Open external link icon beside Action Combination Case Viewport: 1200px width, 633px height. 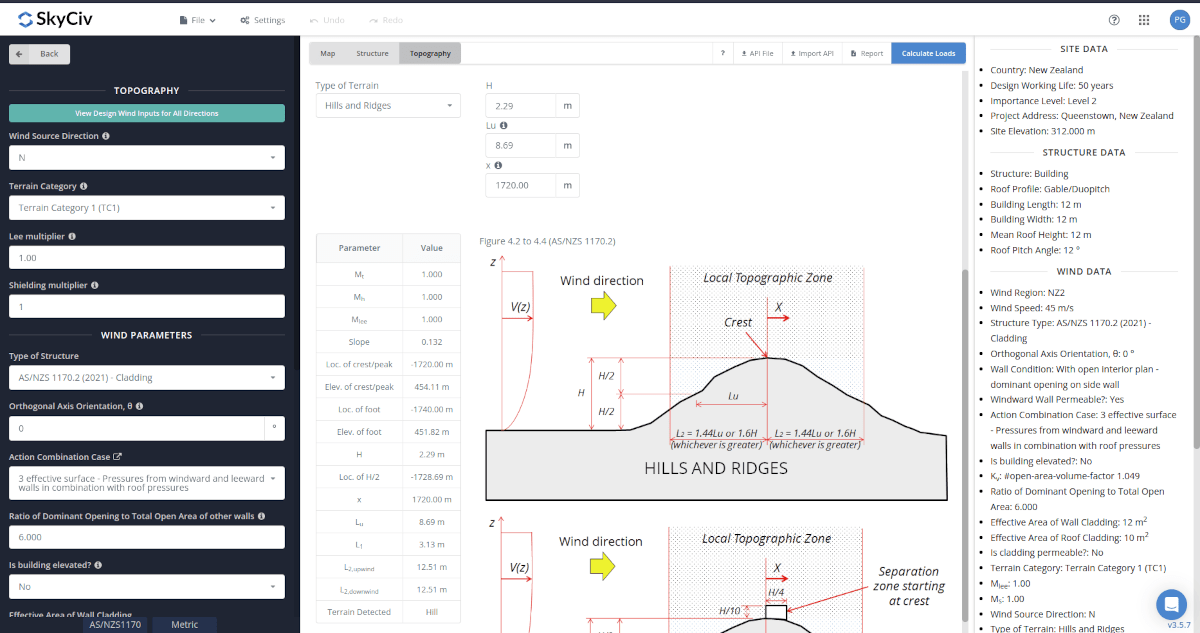[117, 457]
